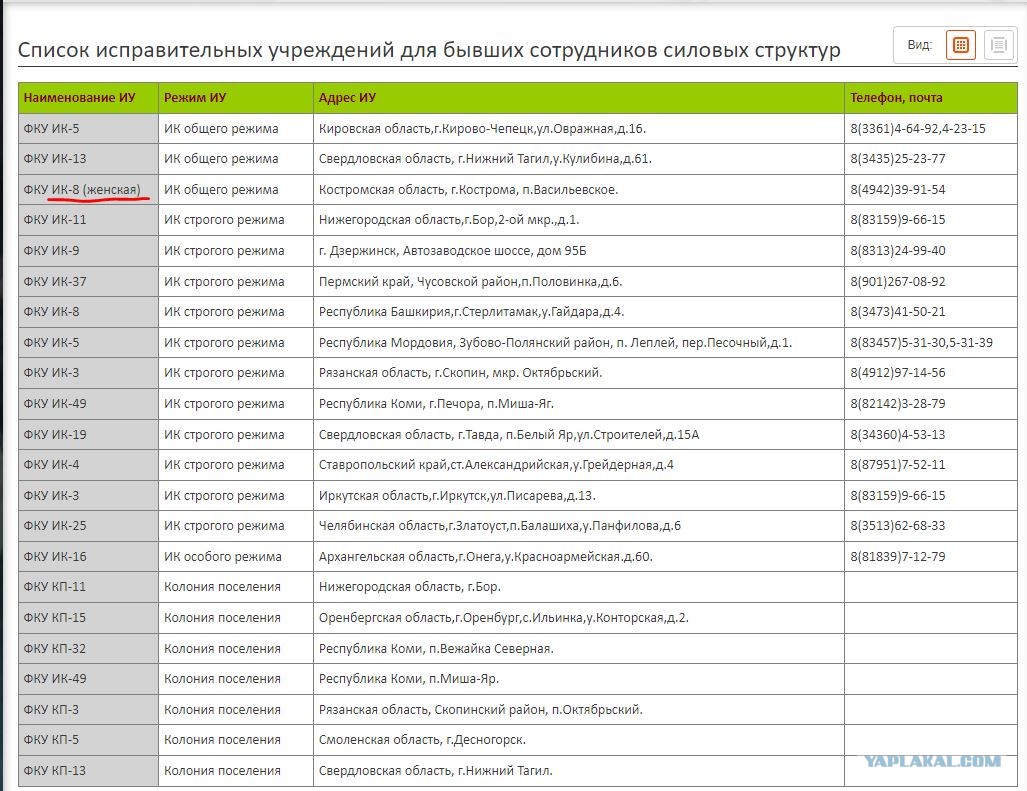Click the Режим ИУ column header
The width and height of the screenshot is (1027, 791).
click(x=195, y=98)
